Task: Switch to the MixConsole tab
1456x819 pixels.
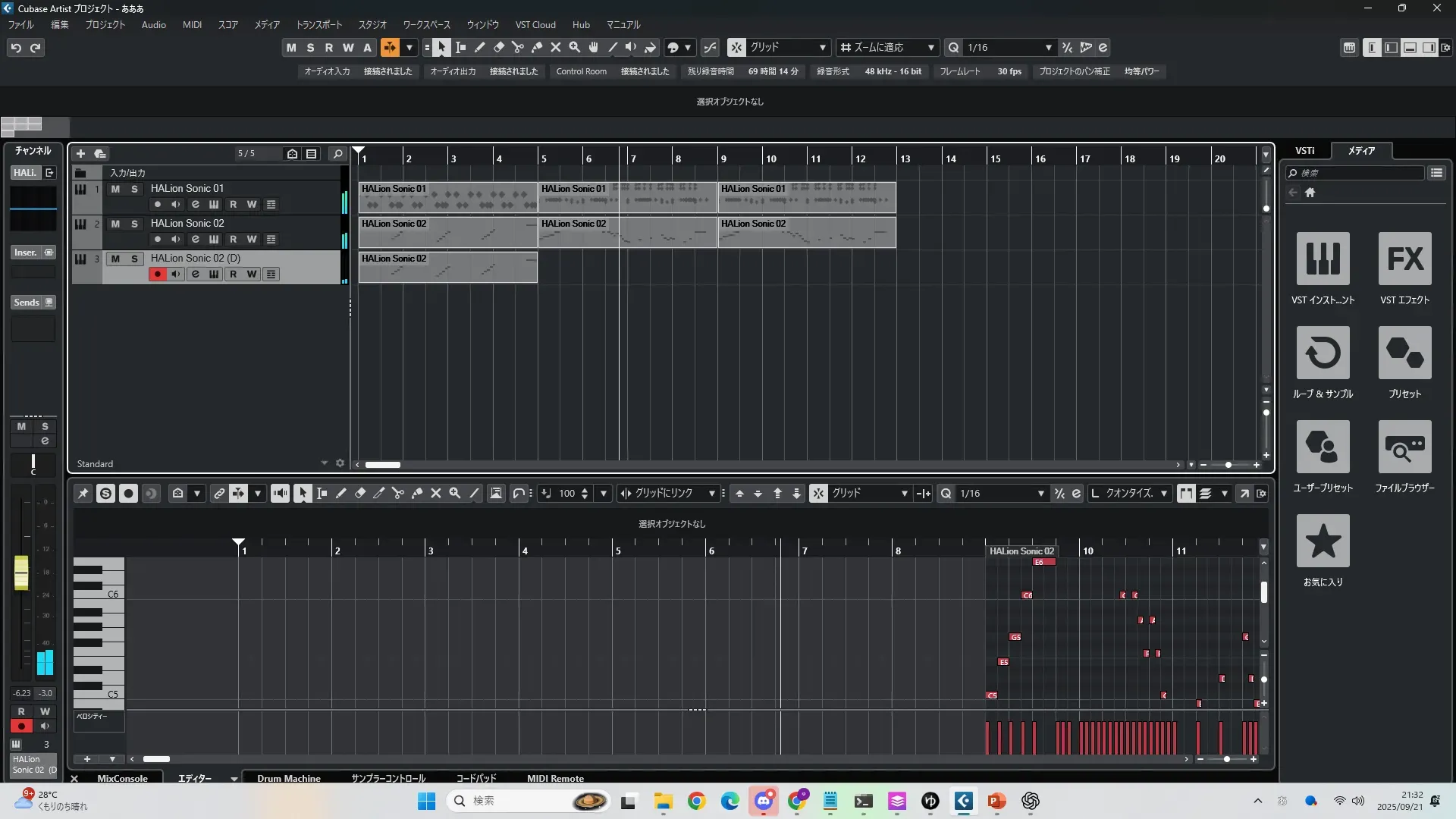Action: tap(122, 778)
